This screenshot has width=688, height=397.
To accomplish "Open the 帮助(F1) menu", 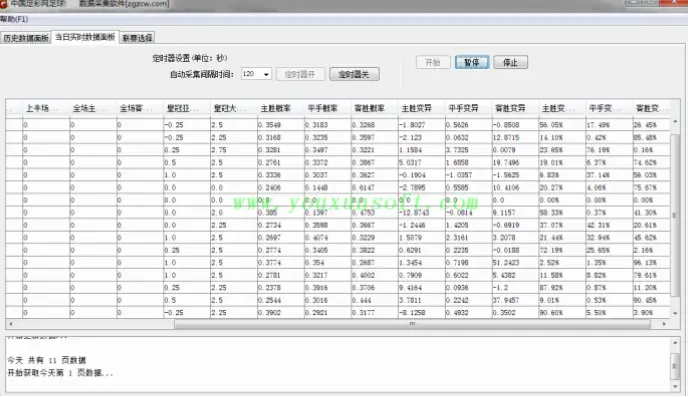I will click(14, 19).
